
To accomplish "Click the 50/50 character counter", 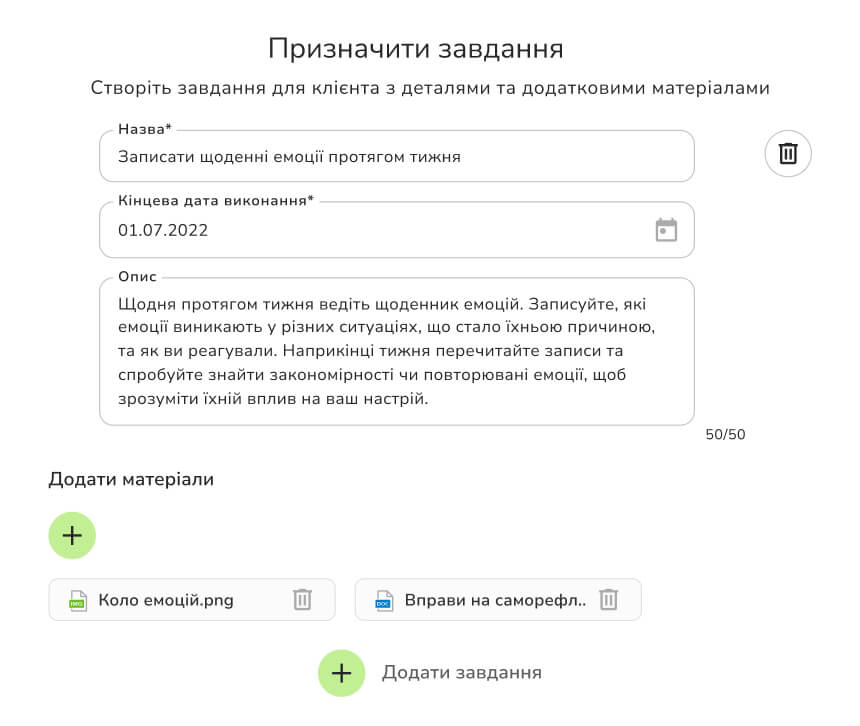I will coord(723,434).
